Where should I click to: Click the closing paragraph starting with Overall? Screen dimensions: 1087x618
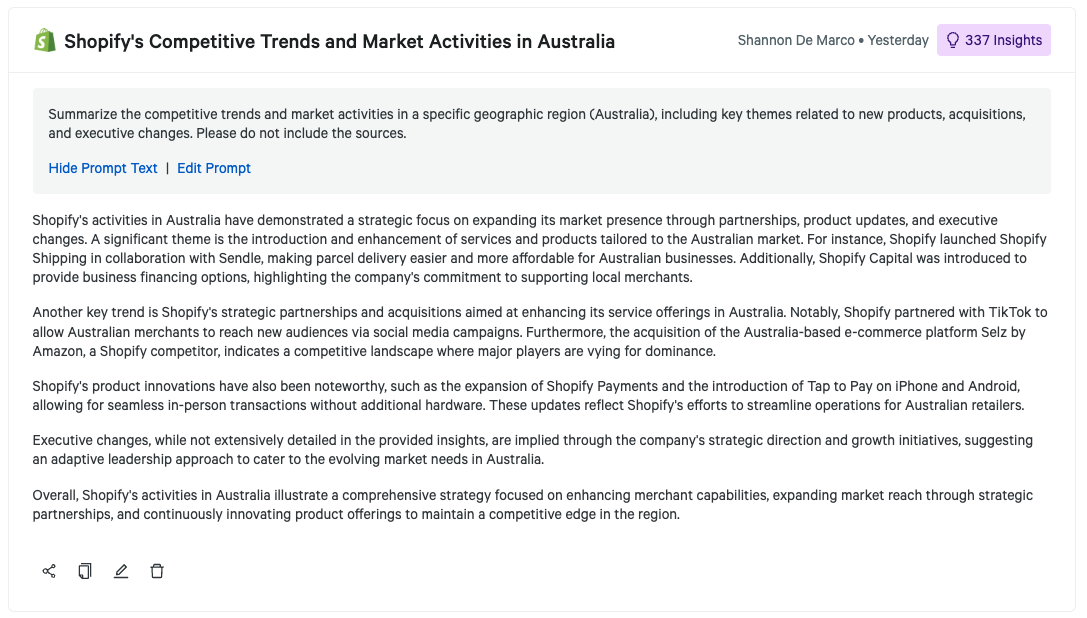[x=532, y=505]
